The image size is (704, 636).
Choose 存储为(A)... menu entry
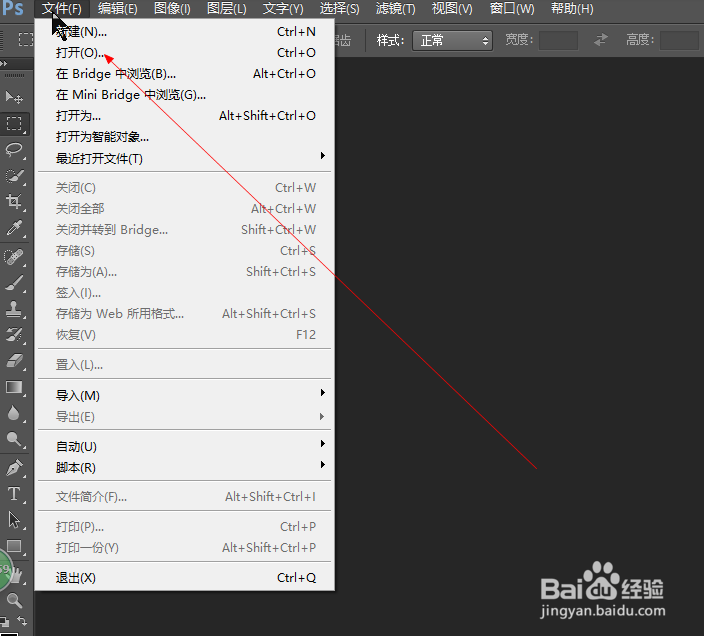tap(185, 272)
